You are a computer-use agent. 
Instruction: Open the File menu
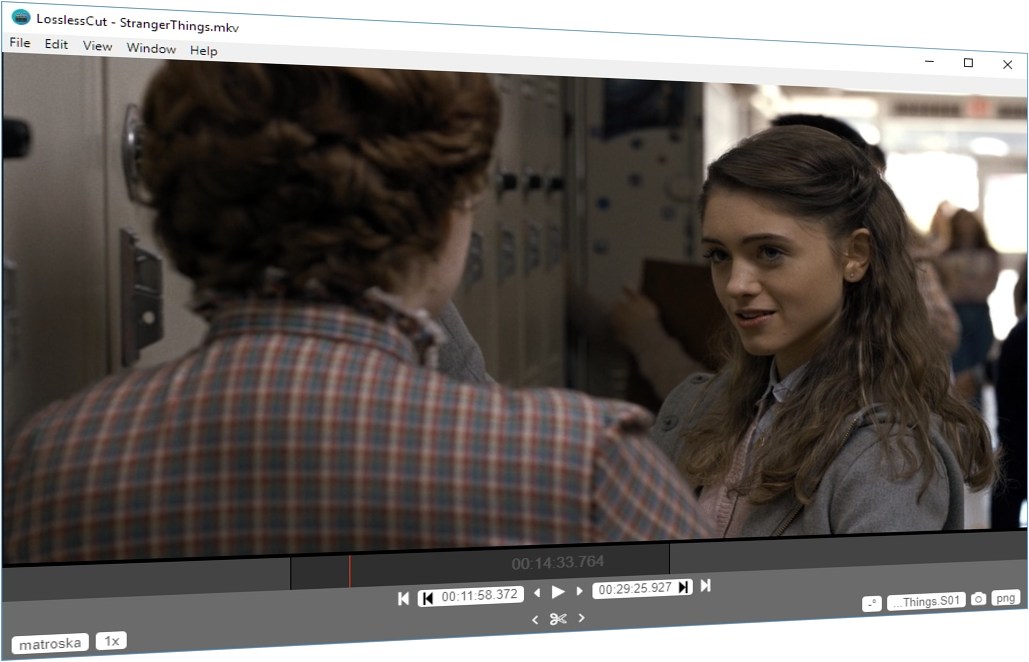click(20, 43)
